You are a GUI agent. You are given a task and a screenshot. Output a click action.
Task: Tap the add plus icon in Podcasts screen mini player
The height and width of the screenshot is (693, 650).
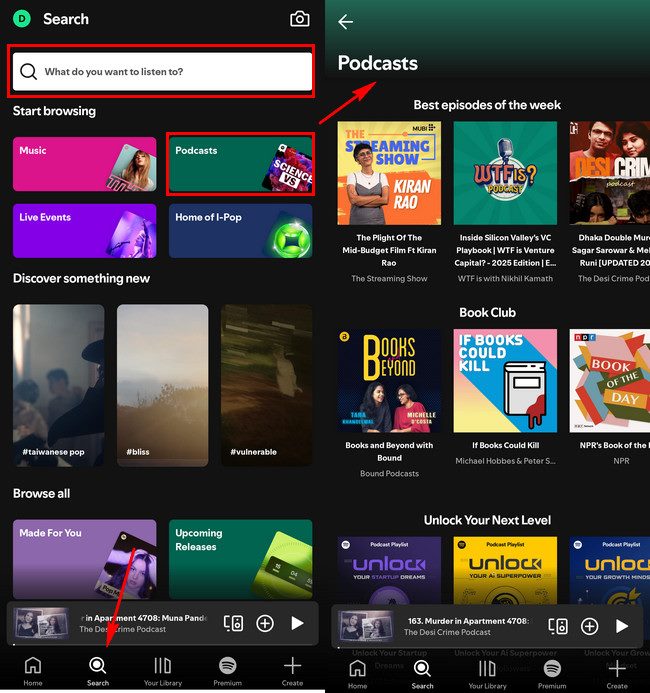pos(590,626)
